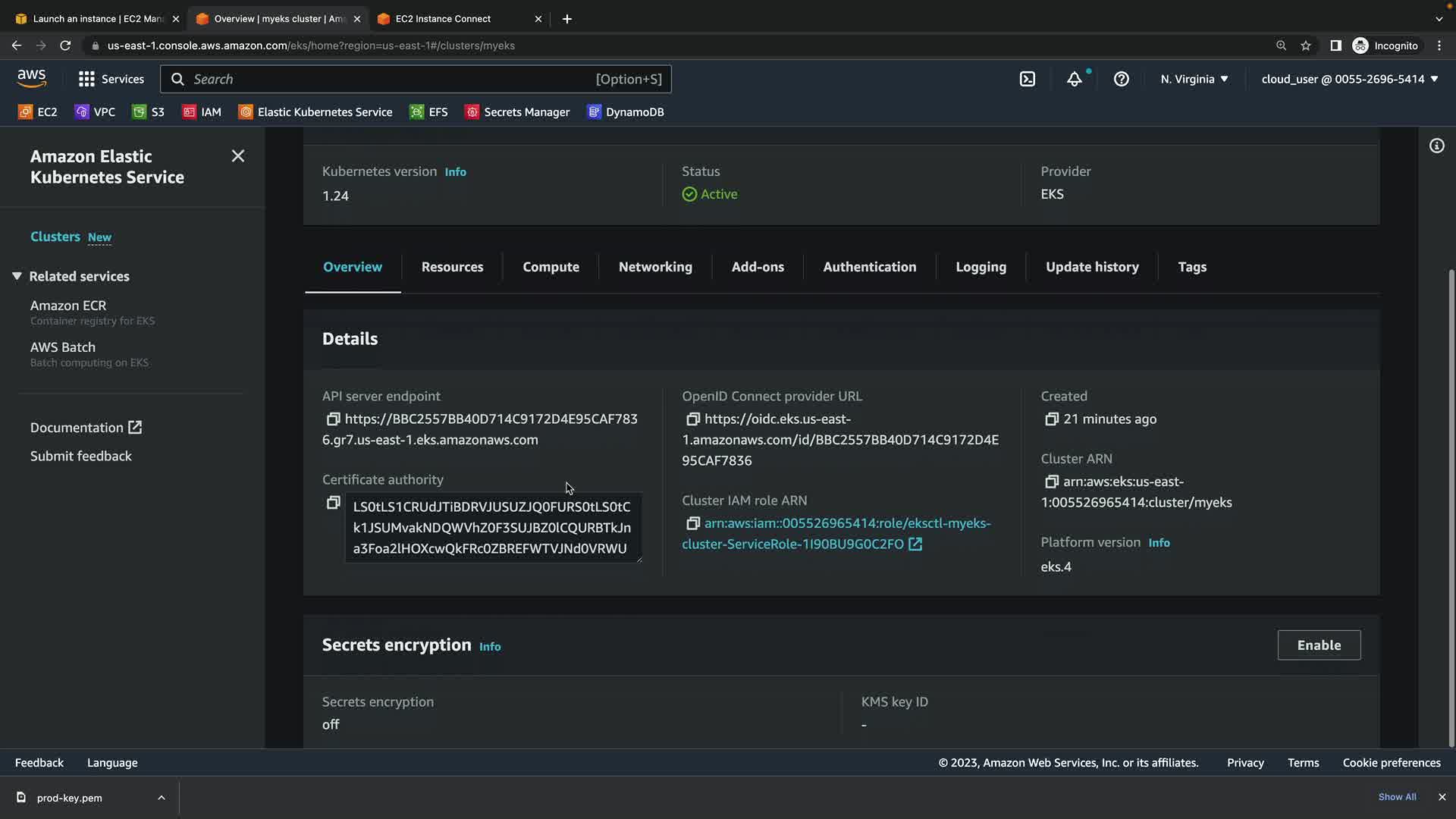Open the cloud_user account dropdown
This screenshot has width=1456, height=819.
coord(1349,79)
